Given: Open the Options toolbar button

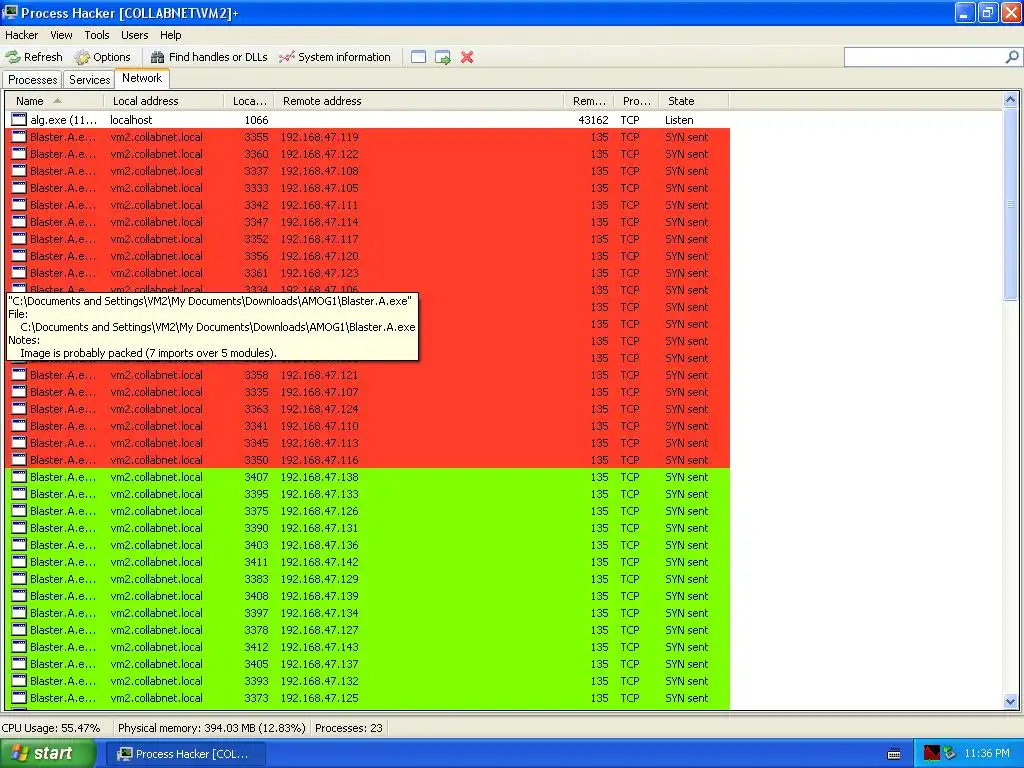Looking at the screenshot, I should click(103, 57).
